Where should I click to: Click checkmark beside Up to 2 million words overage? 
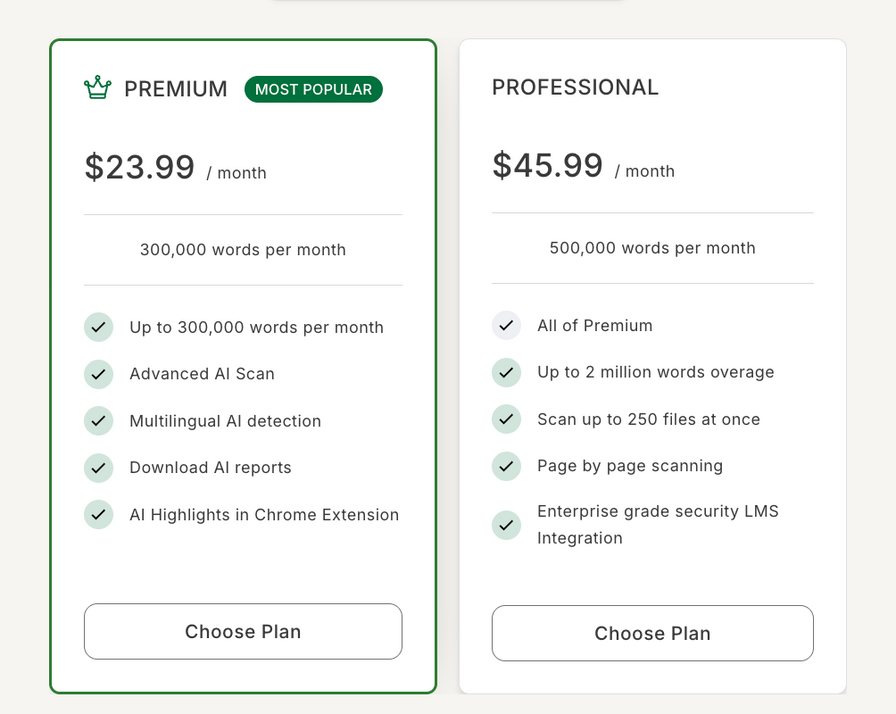click(506, 372)
